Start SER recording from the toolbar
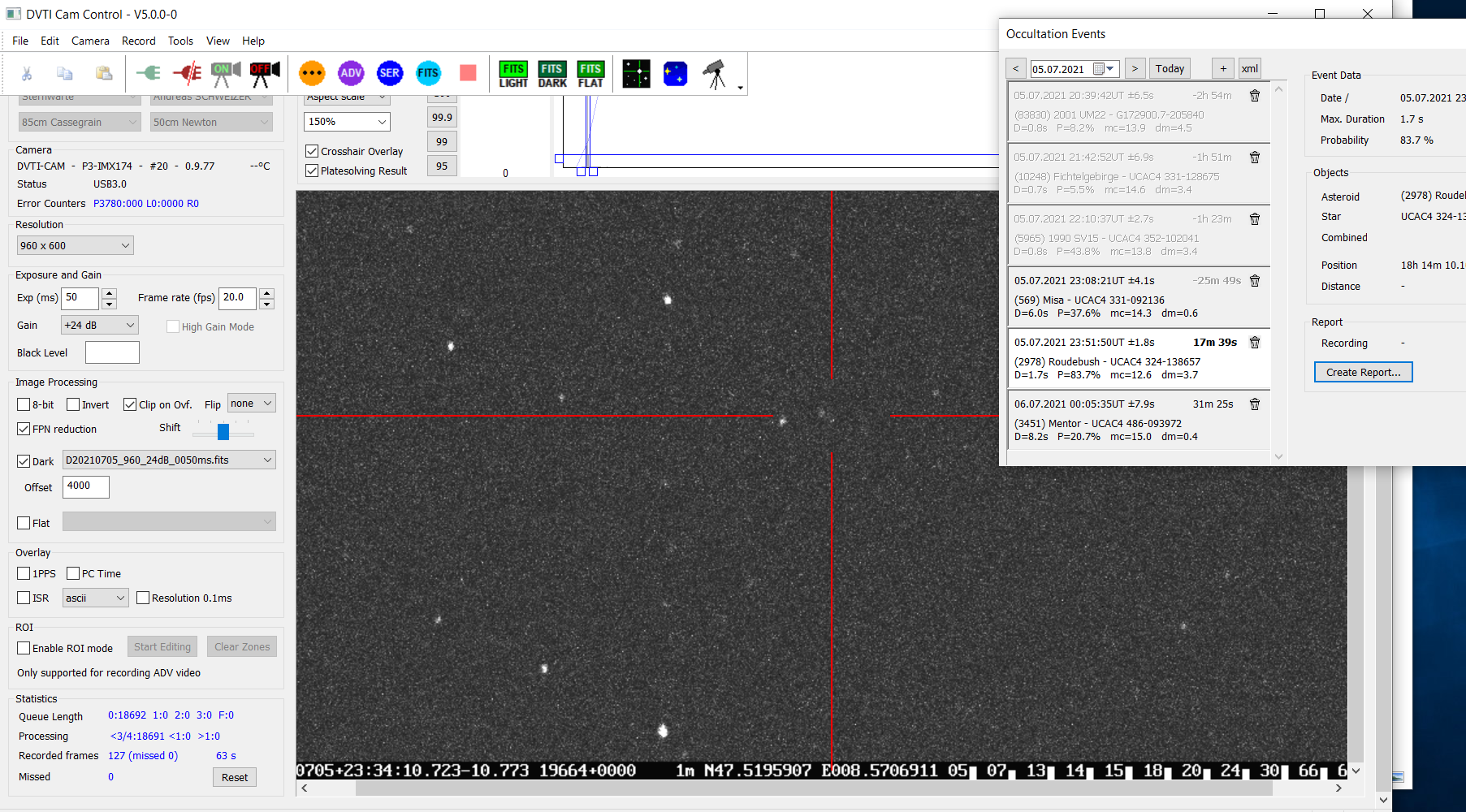The image size is (1466, 812). click(390, 73)
